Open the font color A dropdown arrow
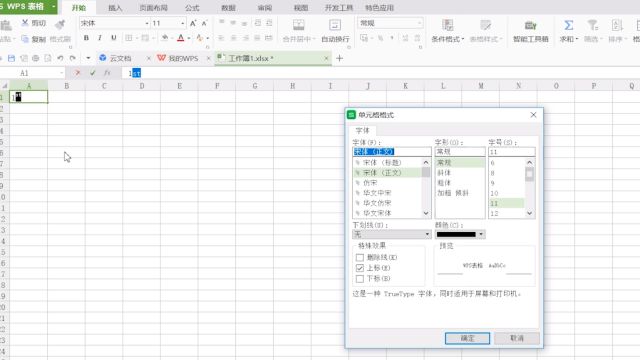The width and height of the screenshot is (640, 360). coord(189,38)
